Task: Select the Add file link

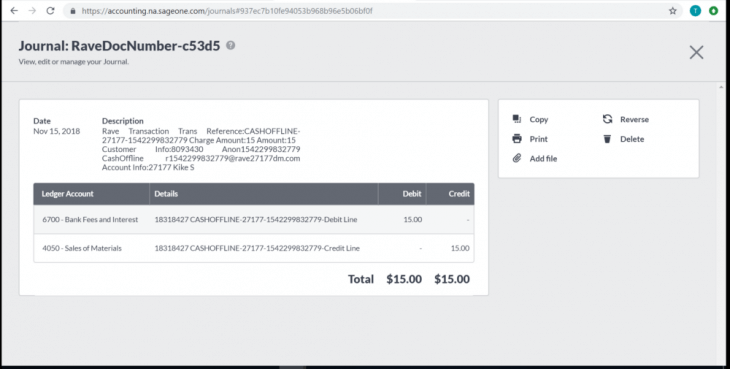Action: pos(543,158)
